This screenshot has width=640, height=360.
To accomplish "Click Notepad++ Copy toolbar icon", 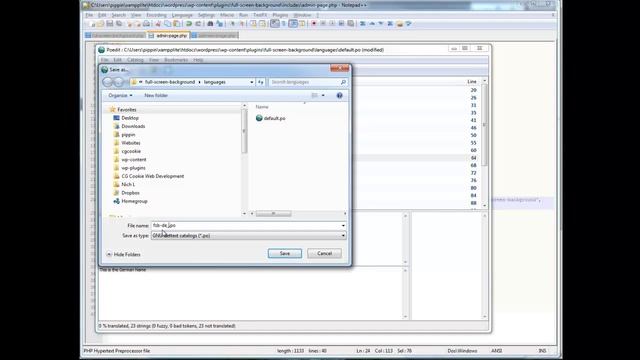I will (x=167, y=24).
